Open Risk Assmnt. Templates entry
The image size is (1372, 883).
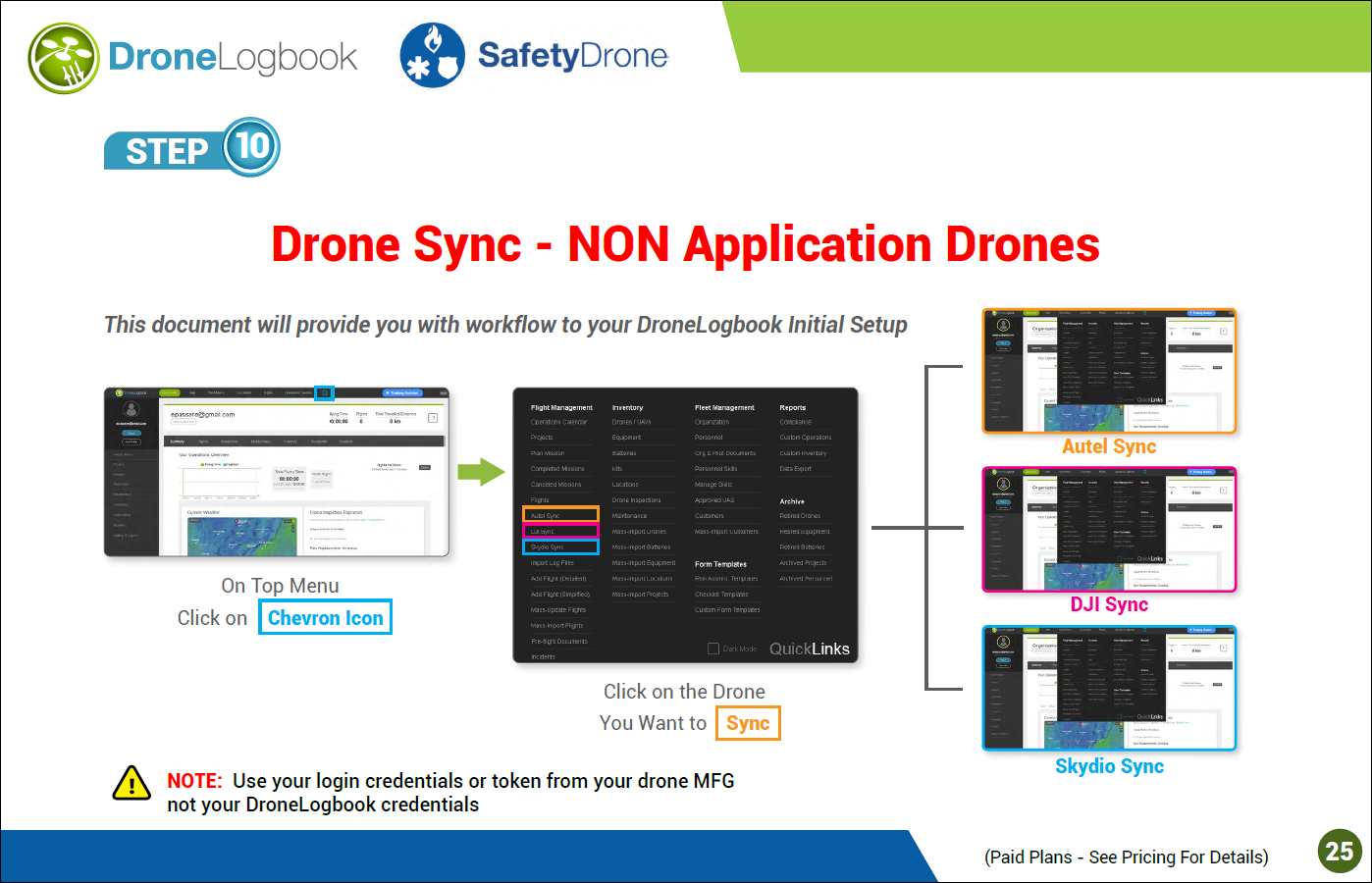point(726,579)
